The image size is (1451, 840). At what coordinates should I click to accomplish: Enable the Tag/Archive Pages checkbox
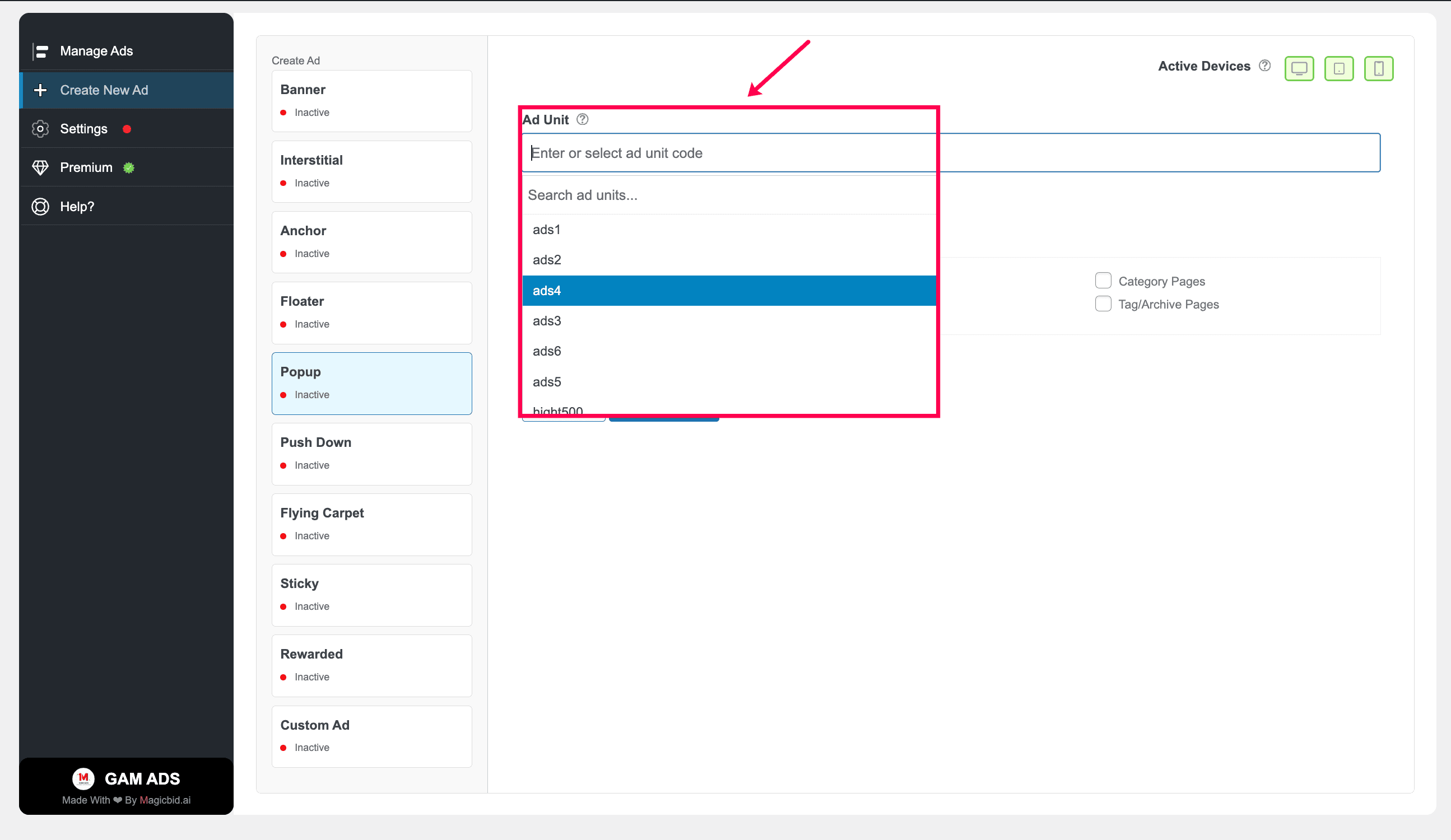pos(1103,304)
